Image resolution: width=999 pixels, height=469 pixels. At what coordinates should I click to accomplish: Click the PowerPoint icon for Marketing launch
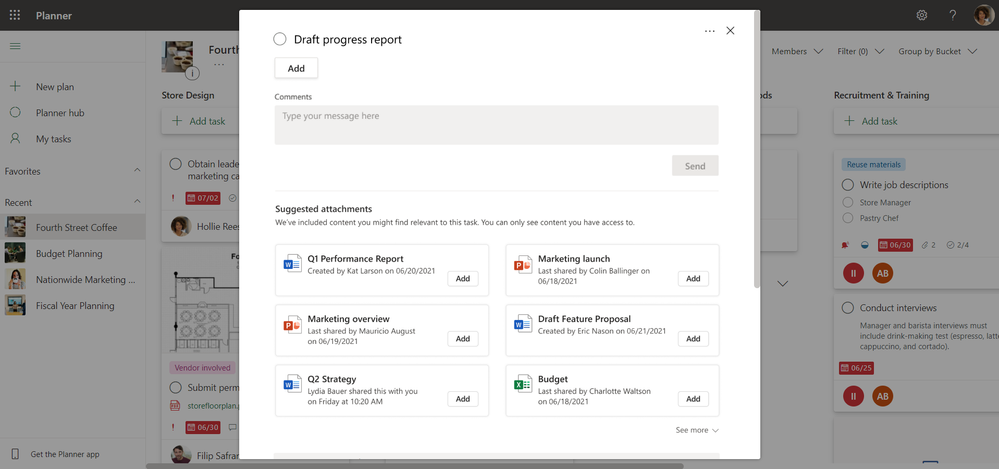tap(522, 264)
